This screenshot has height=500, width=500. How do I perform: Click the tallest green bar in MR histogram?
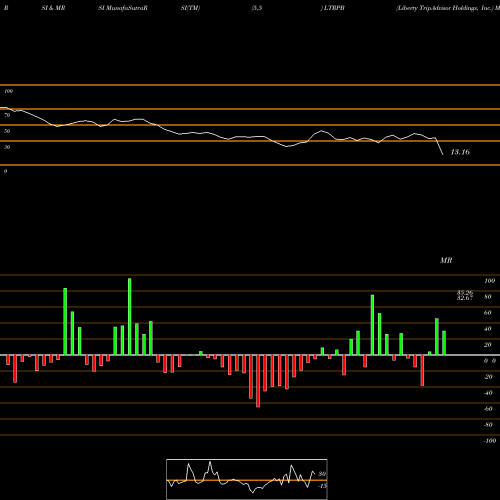click(130, 316)
